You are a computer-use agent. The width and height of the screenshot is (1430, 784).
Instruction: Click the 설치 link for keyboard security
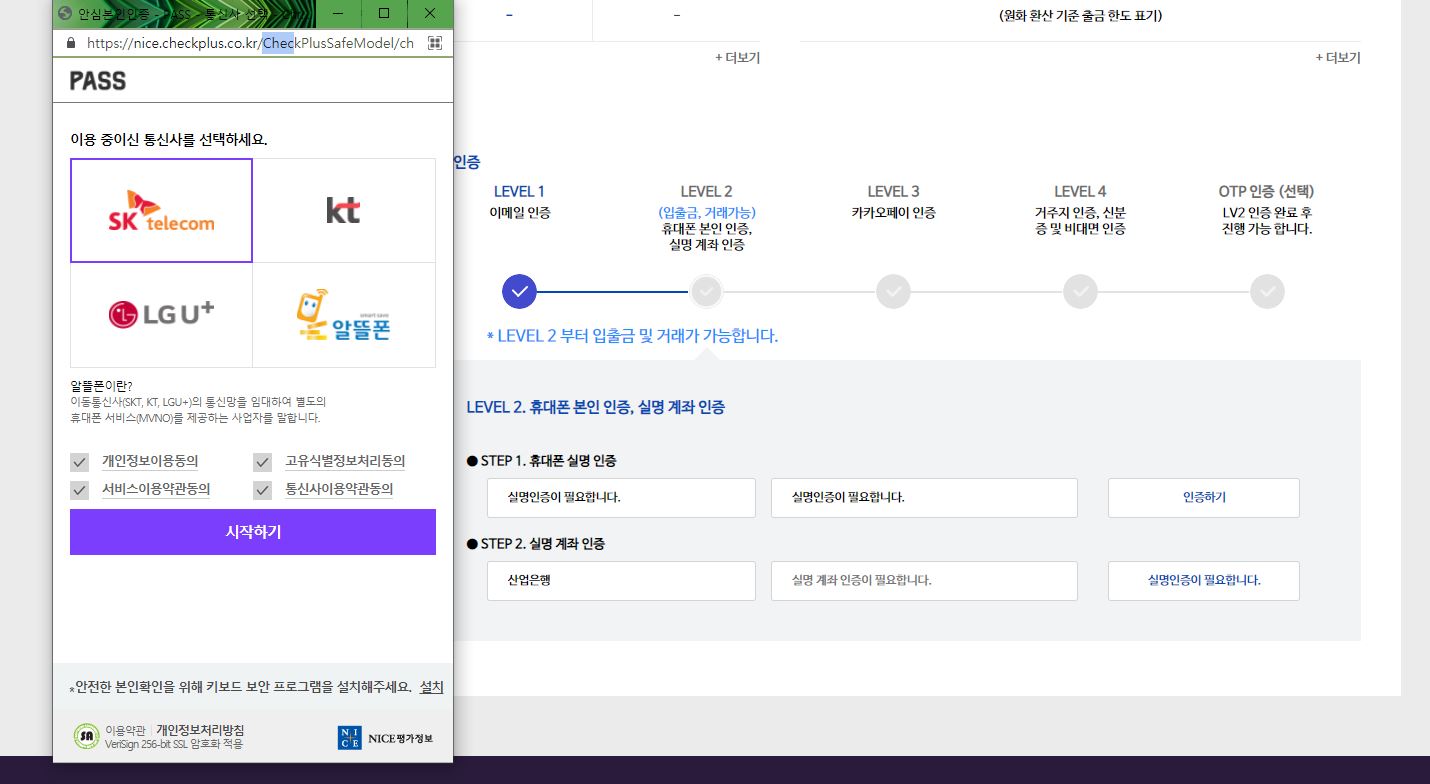[431, 687]
